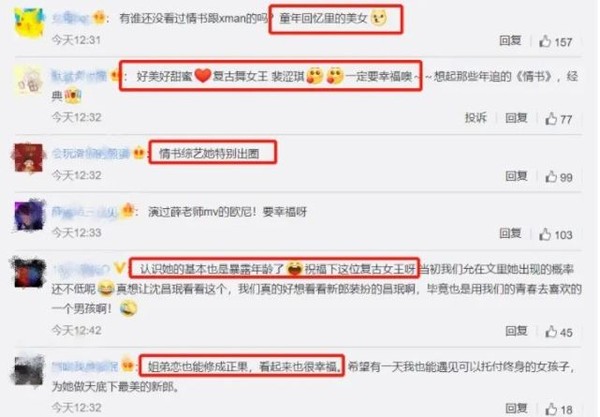This screenshot has width=600, height=417.
Task: Open the Pikachu avatar profile
Action: click(x=28, y=23)
